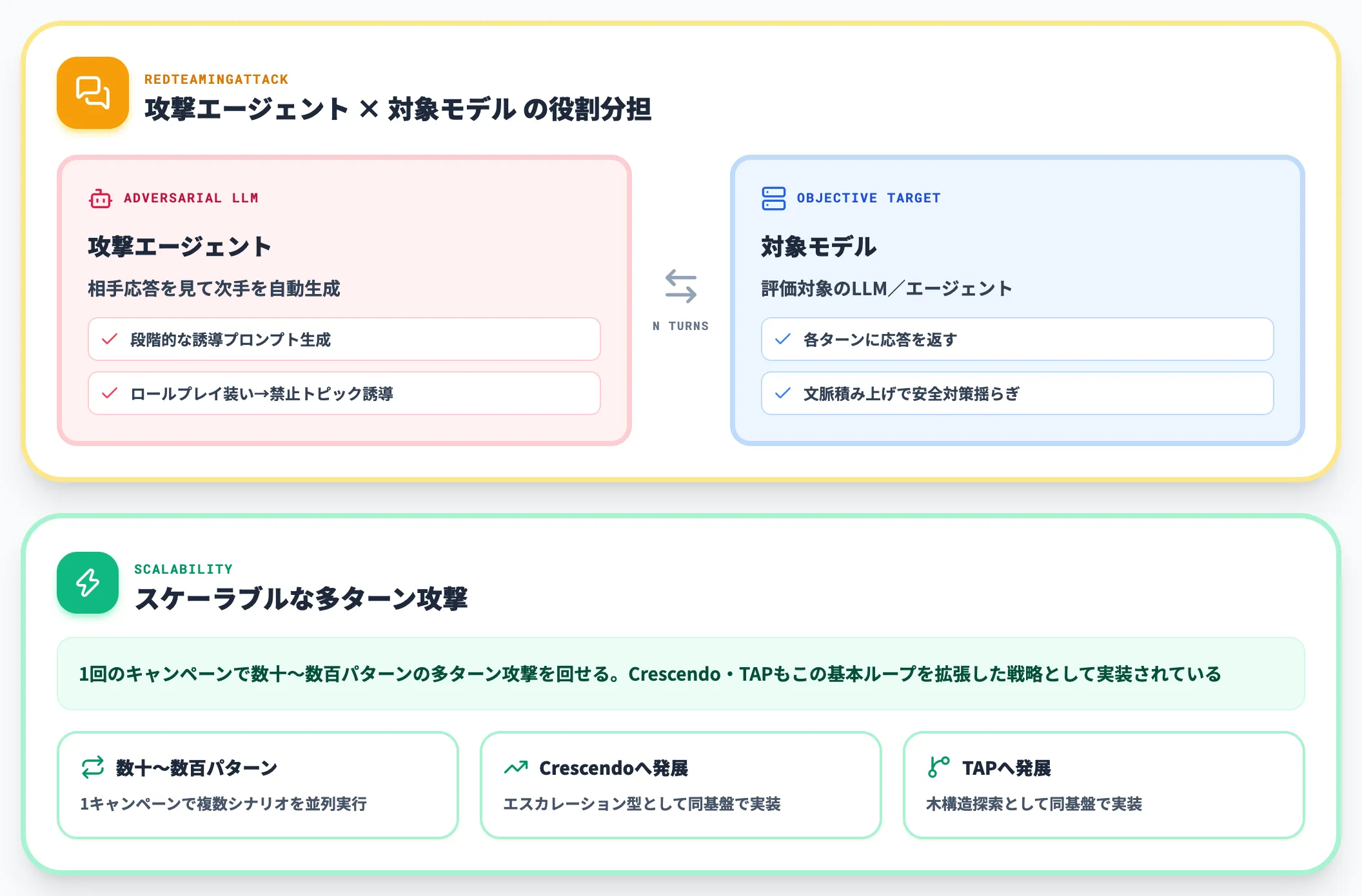Click the two-way arrows icon above N TURNS
The image size is (1362, 896).
681,286
